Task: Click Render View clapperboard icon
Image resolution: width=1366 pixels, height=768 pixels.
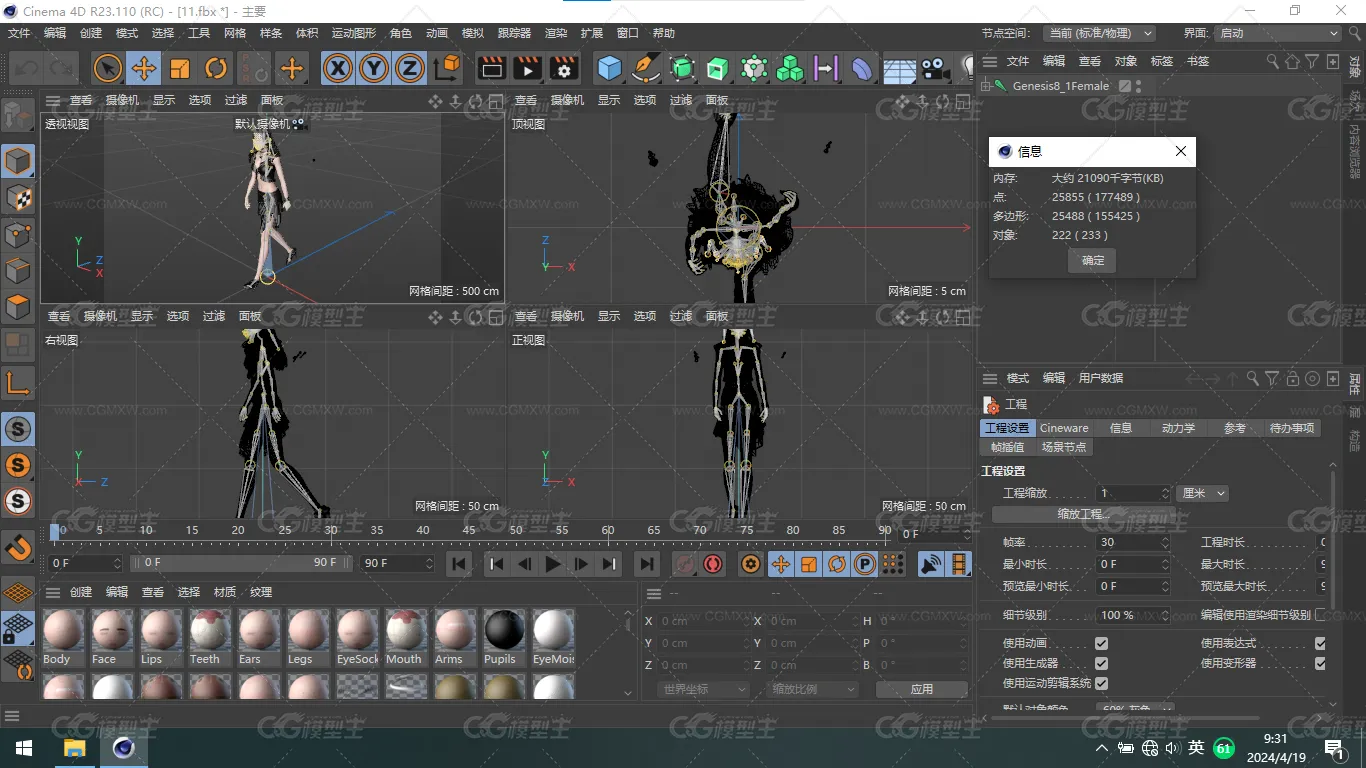Action: point(492,68)
